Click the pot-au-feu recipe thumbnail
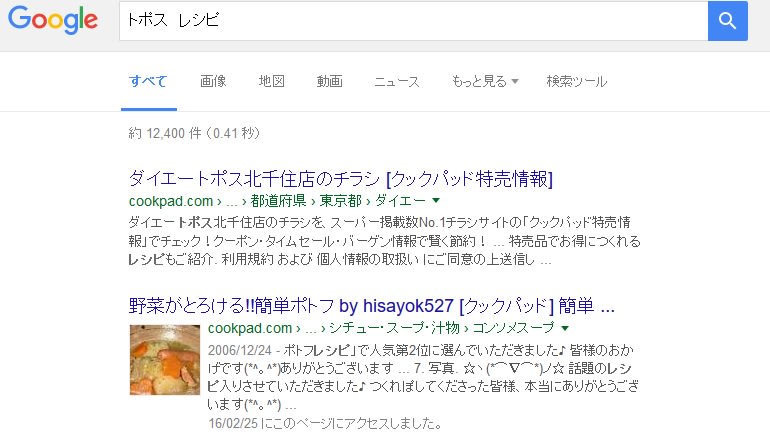 [165, 360]
